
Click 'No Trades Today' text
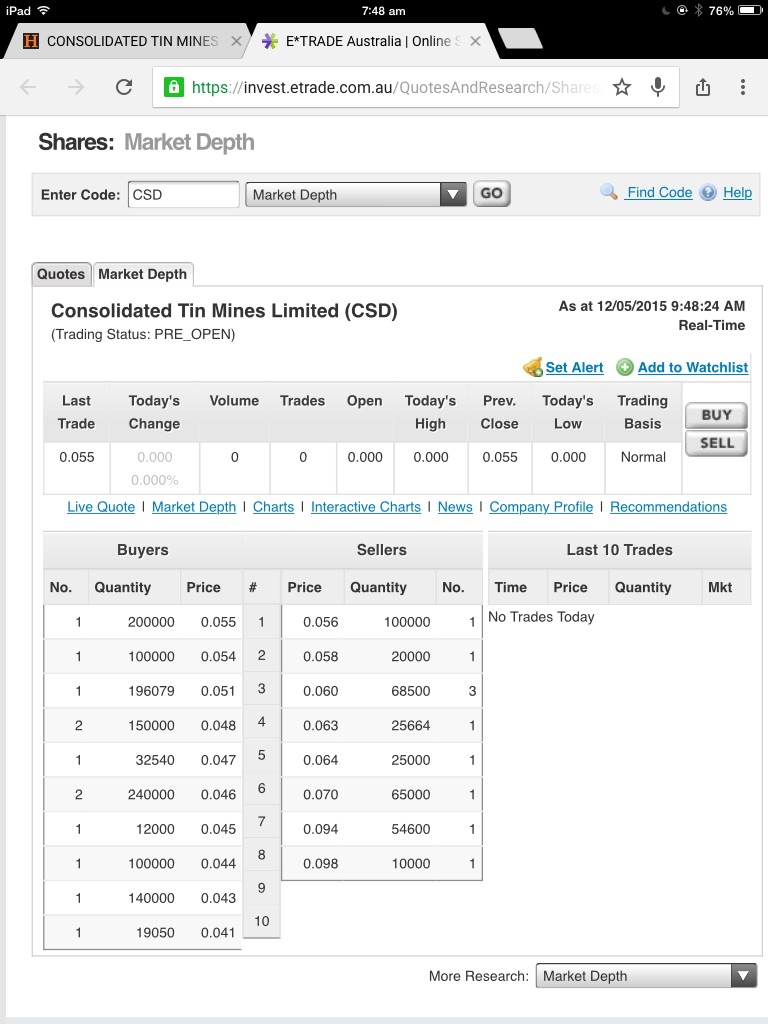tap(541, 617)
